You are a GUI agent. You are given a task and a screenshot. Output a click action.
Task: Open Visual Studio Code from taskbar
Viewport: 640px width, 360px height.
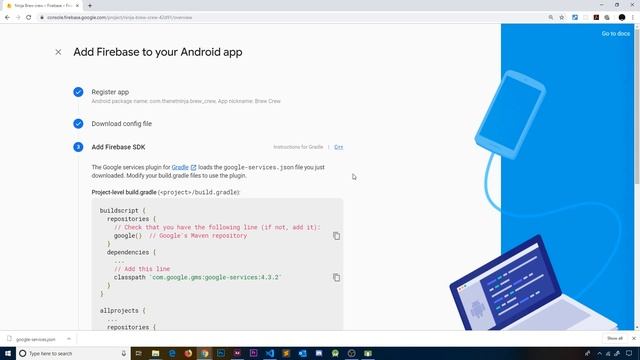[270, 353]
